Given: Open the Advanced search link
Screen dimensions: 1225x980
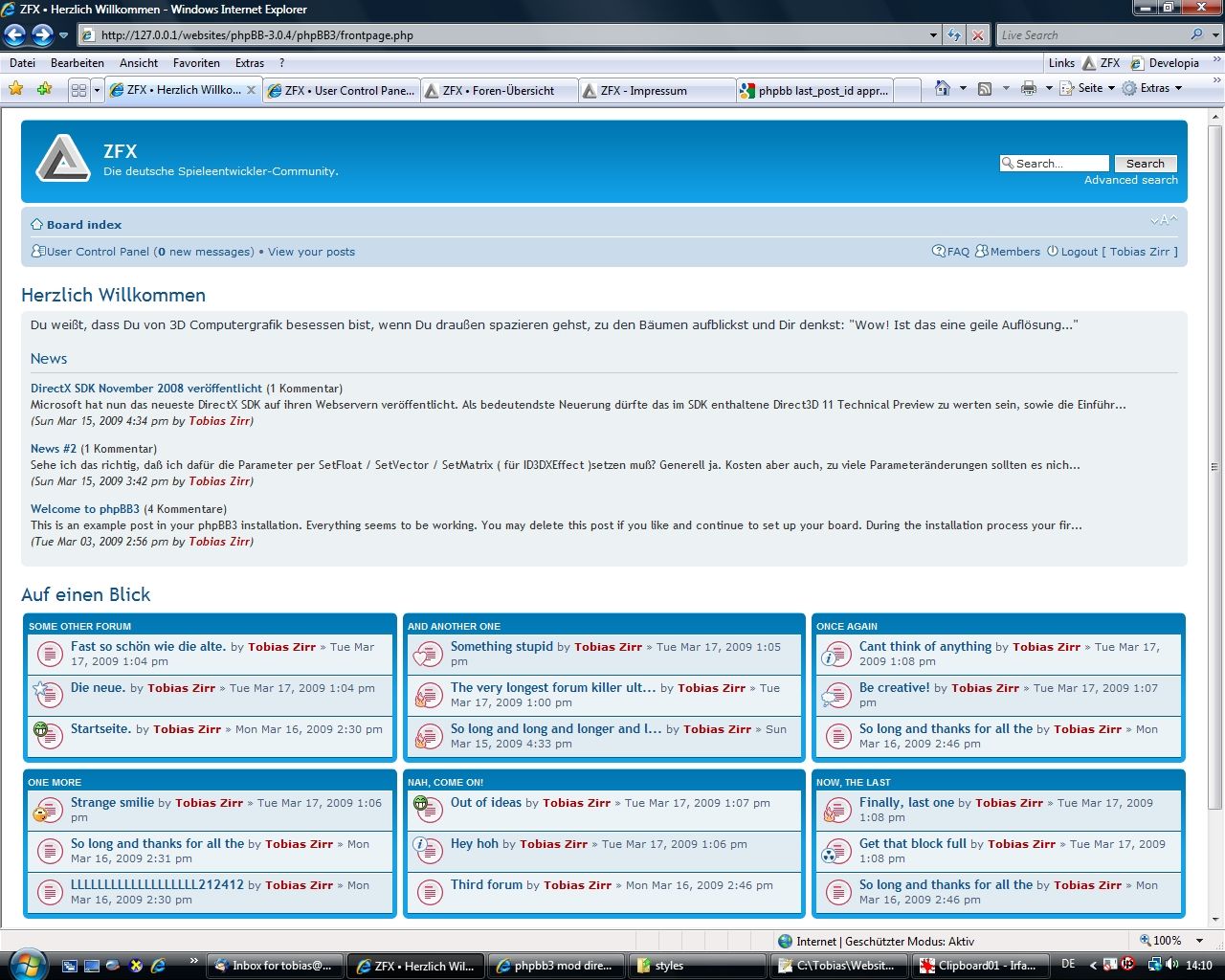Looking at the screenshot, I should pos(1130,180).
